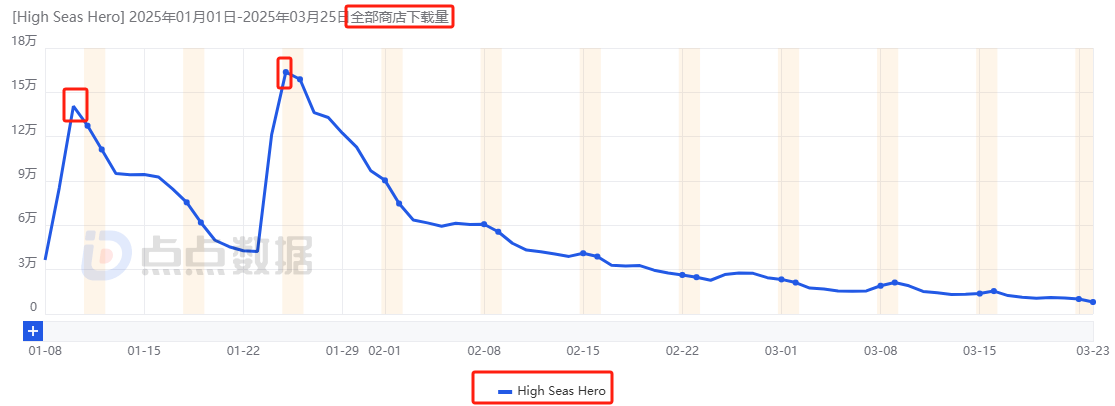This screenshot has height=406, width=1115.
Task: Click the 01-22 x-axis date label
Action: point(244,351)
